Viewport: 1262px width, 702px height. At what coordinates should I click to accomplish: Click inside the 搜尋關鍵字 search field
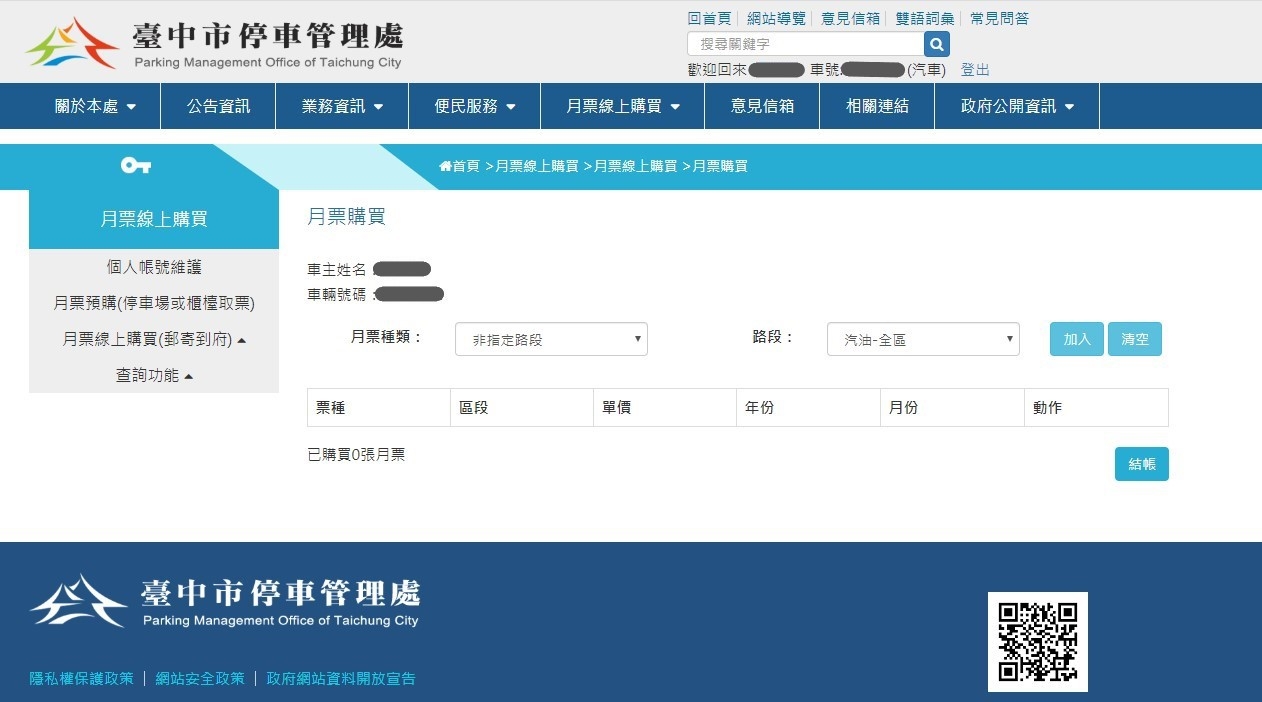click(800, 43)
